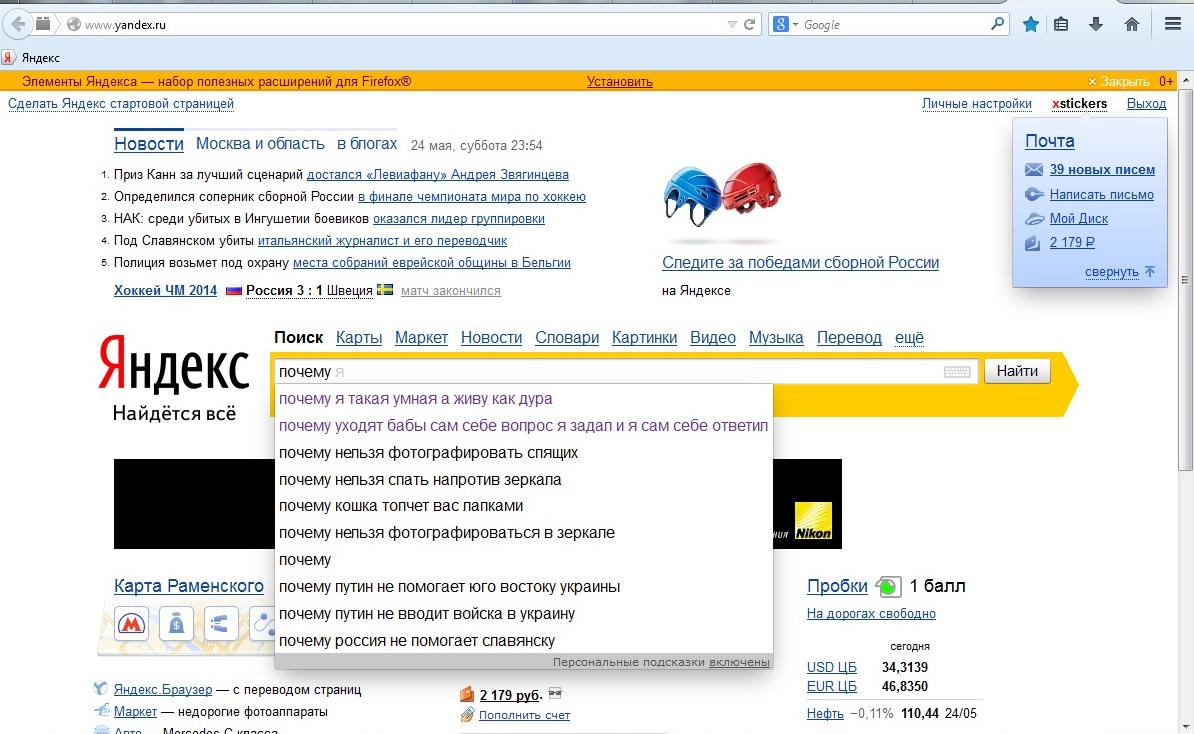
Task: Click the reload page icon in address bar
Action: 749,24
